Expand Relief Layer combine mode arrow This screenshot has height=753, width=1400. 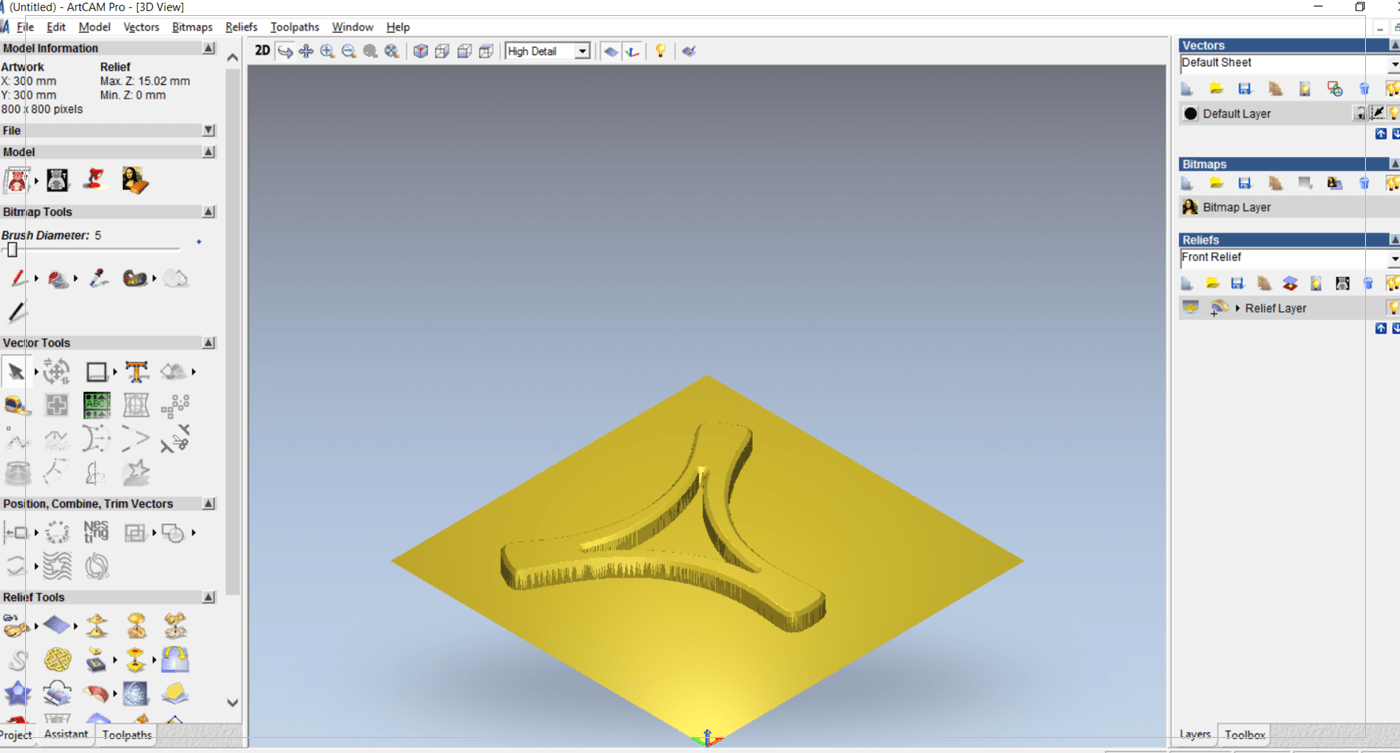pyautogui.click(x=1238, y=308)
